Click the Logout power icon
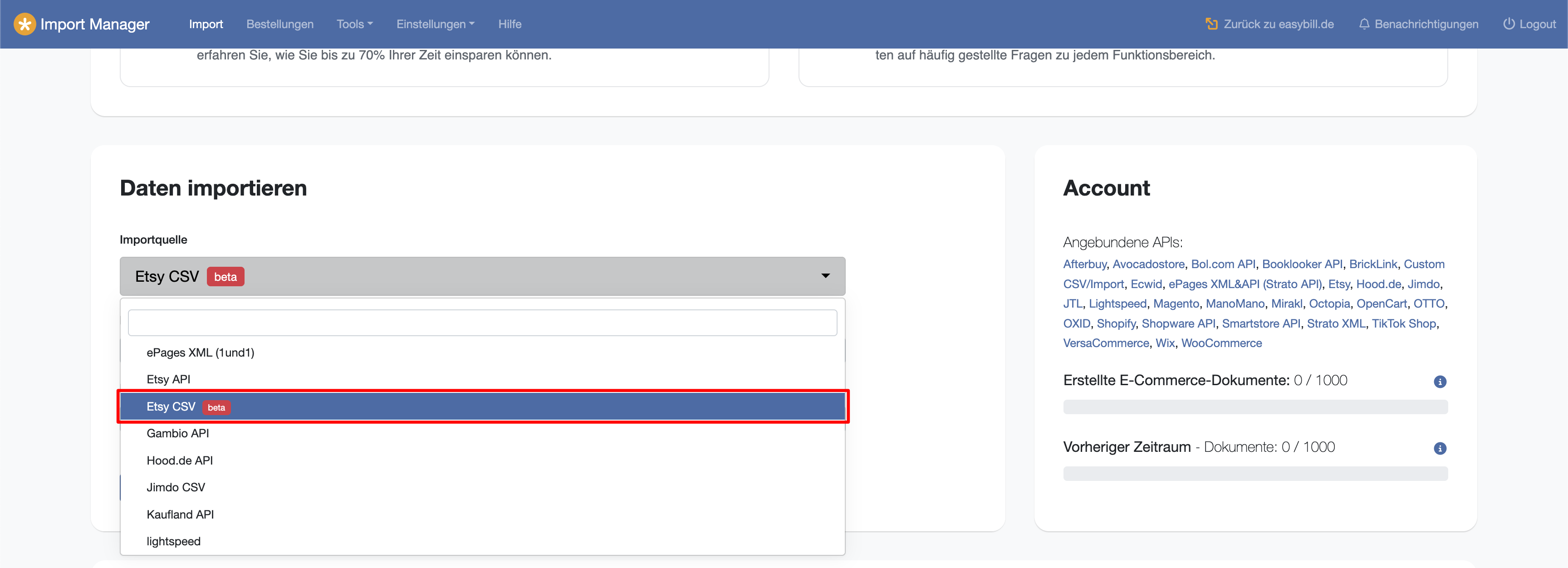 click(x=1509, y=24)
